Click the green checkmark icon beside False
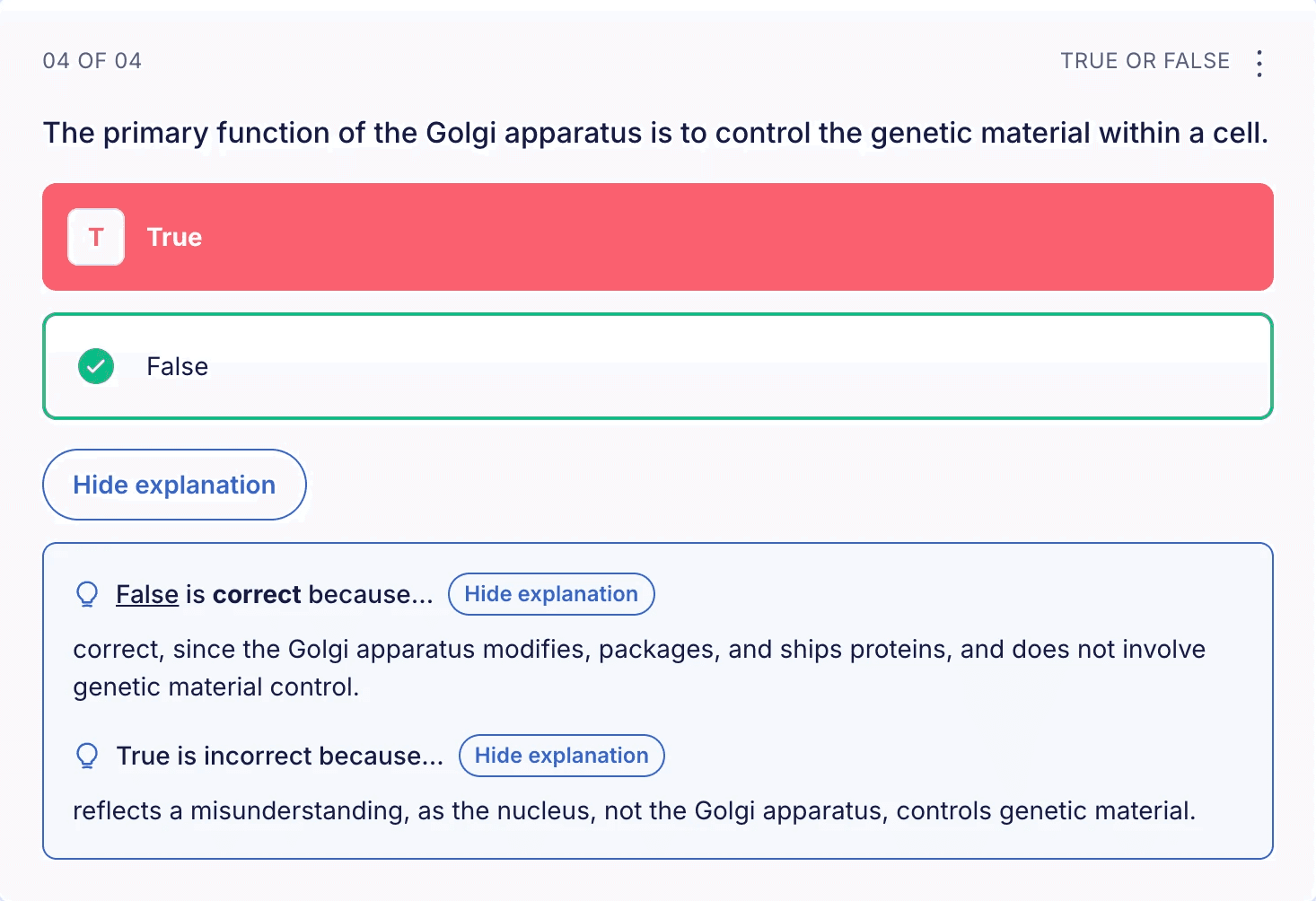 point(96,366)
